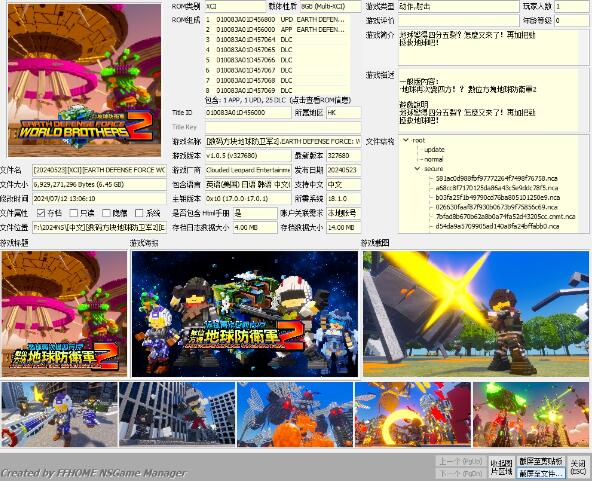Screen dimensions: 592x481
Task: Select ROM row 5 DLC 010083A01D457066
Action: (276, 60)
